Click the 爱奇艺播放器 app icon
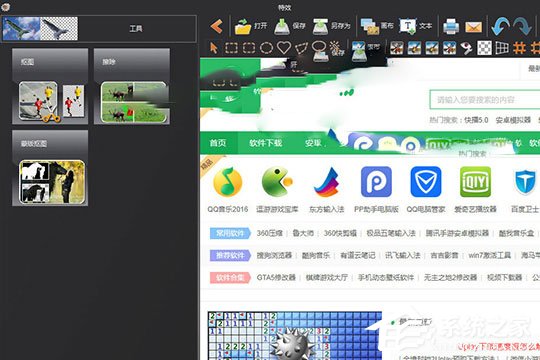The width and height of the screenshot is (540, 360). pyautogui.click(x=476, y=182)
